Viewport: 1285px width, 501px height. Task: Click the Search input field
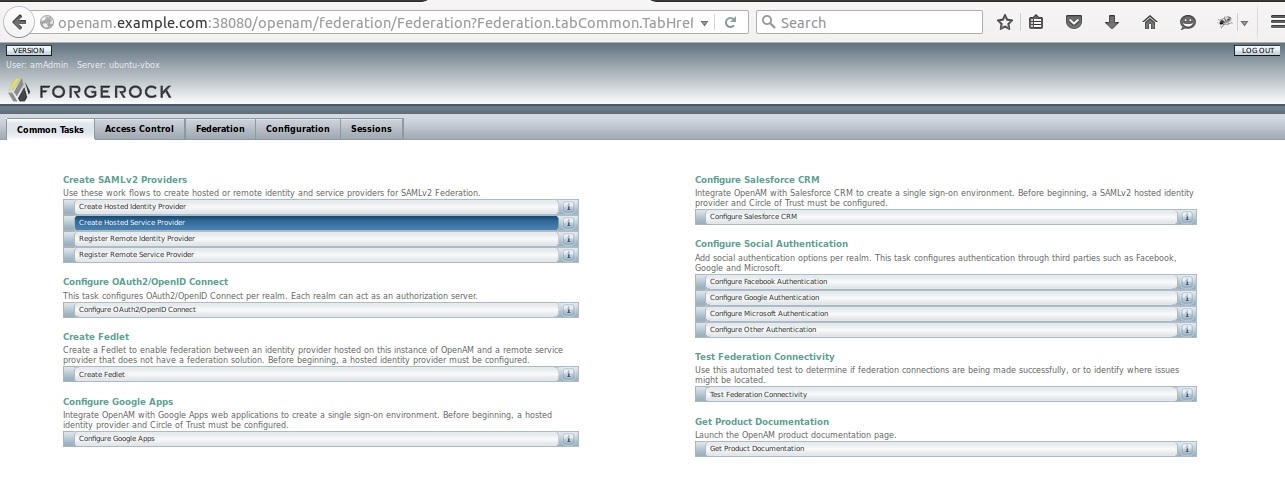coord(869,22)
